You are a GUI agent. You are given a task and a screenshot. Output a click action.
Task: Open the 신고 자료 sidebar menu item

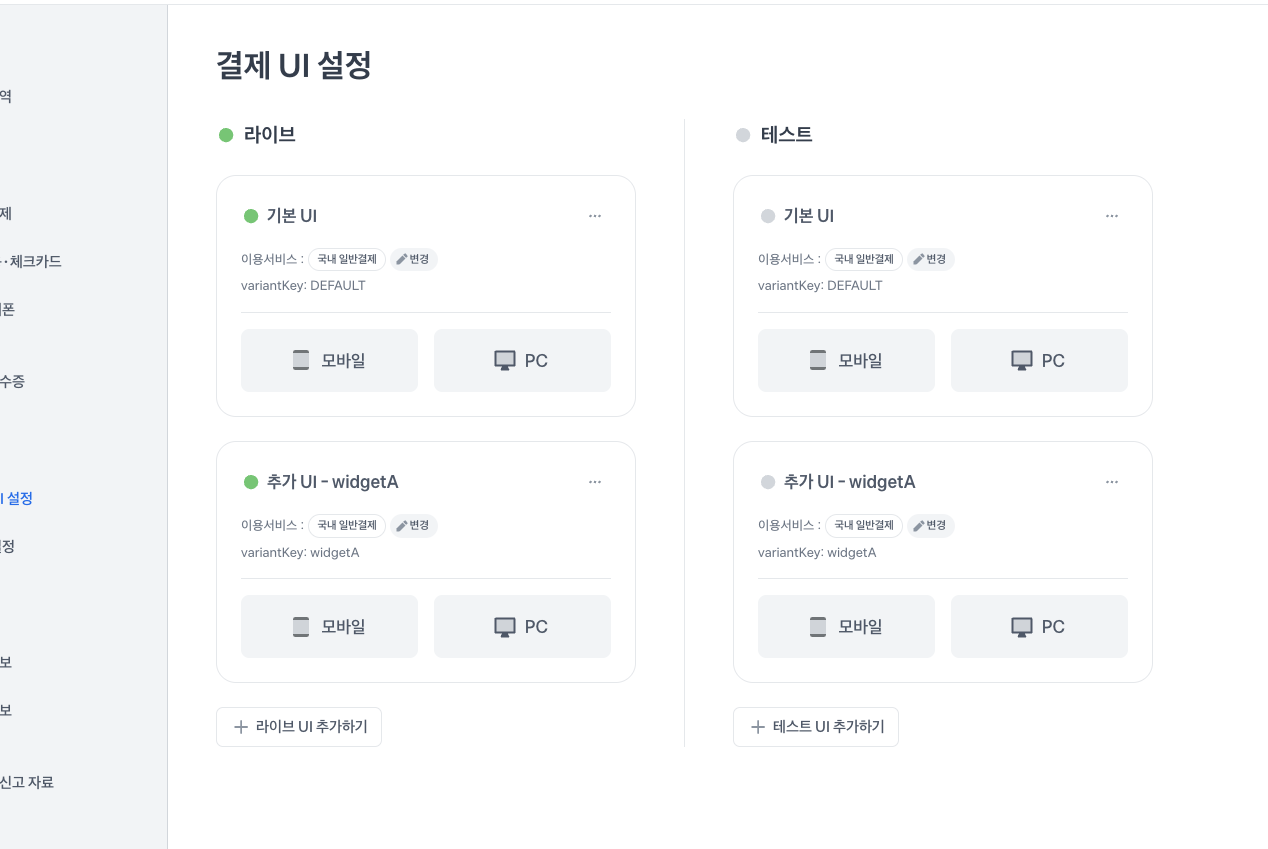[x=28, y=783]
